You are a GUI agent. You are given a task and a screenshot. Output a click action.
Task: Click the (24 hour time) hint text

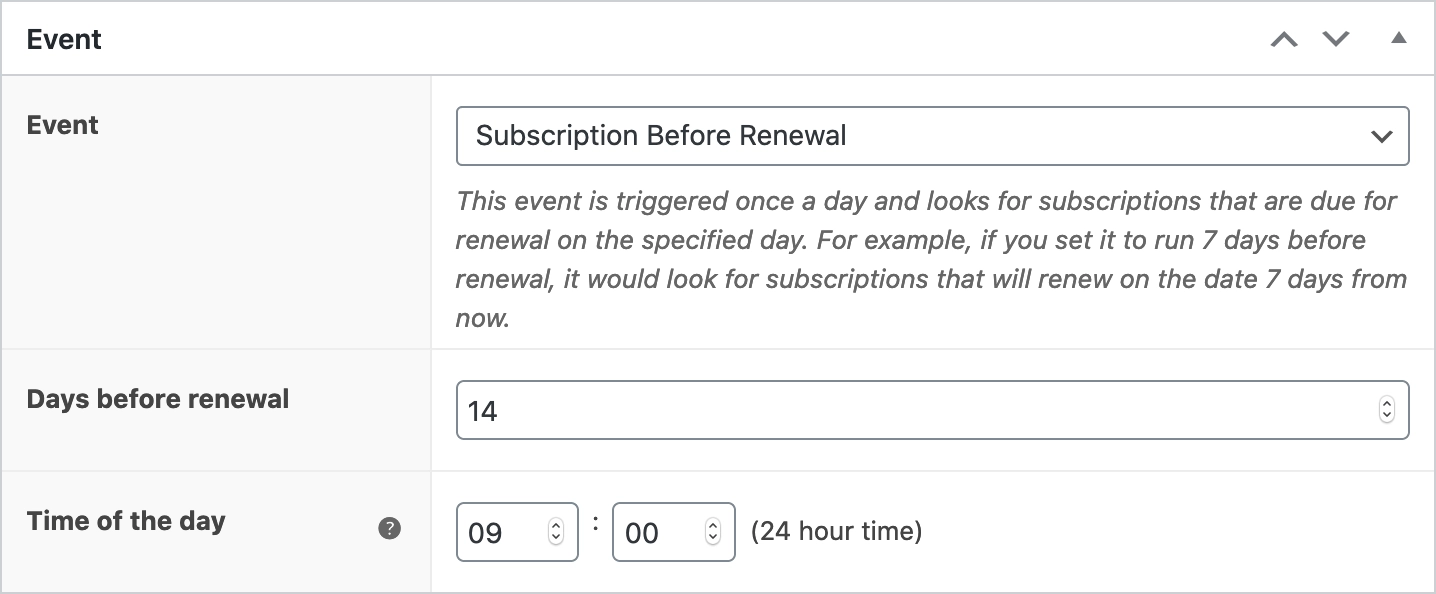pos(837,531)
